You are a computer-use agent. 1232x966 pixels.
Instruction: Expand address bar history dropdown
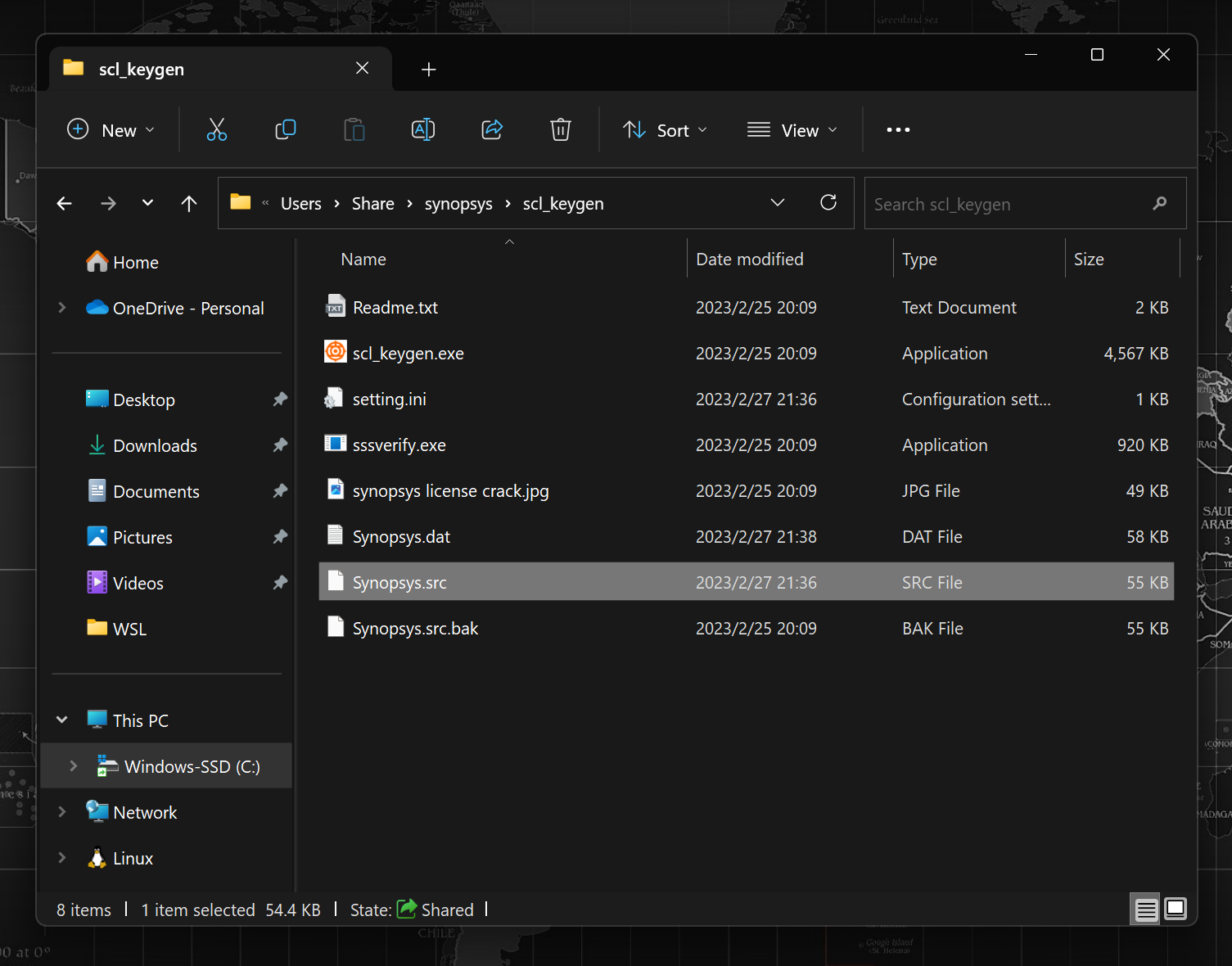coord(778,202)
